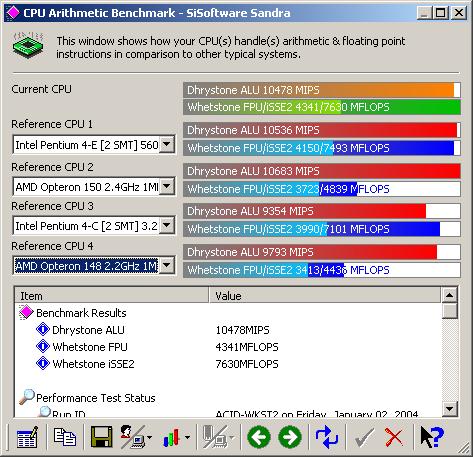Click the greyed-out disconnect computer icon
Image resolution: width=473 pixels, height=457 pixels.
[215, 437]
